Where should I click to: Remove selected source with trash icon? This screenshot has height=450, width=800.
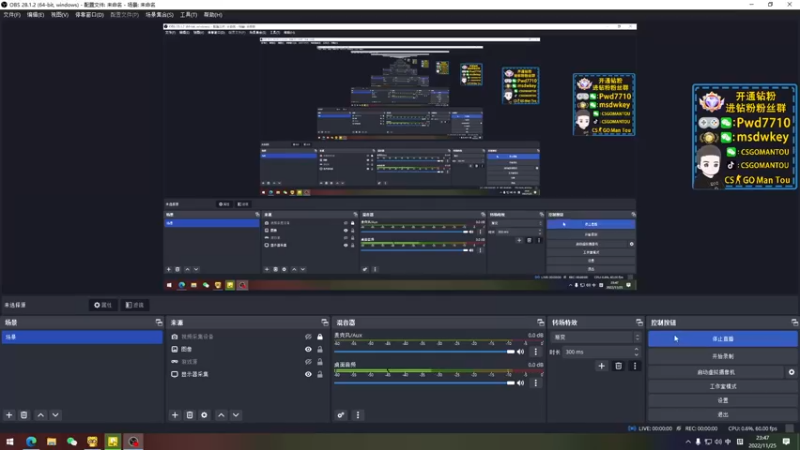pos(190,415)
